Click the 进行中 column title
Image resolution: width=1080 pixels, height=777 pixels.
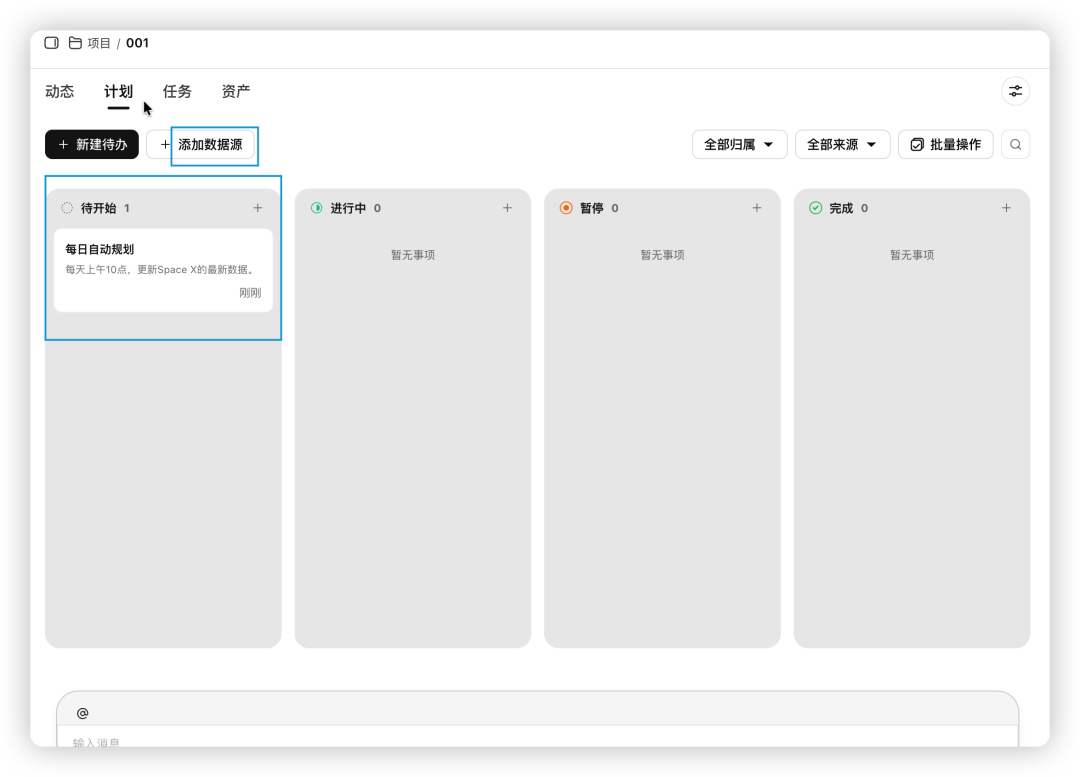pyautogui.click(x=348, y=208)
